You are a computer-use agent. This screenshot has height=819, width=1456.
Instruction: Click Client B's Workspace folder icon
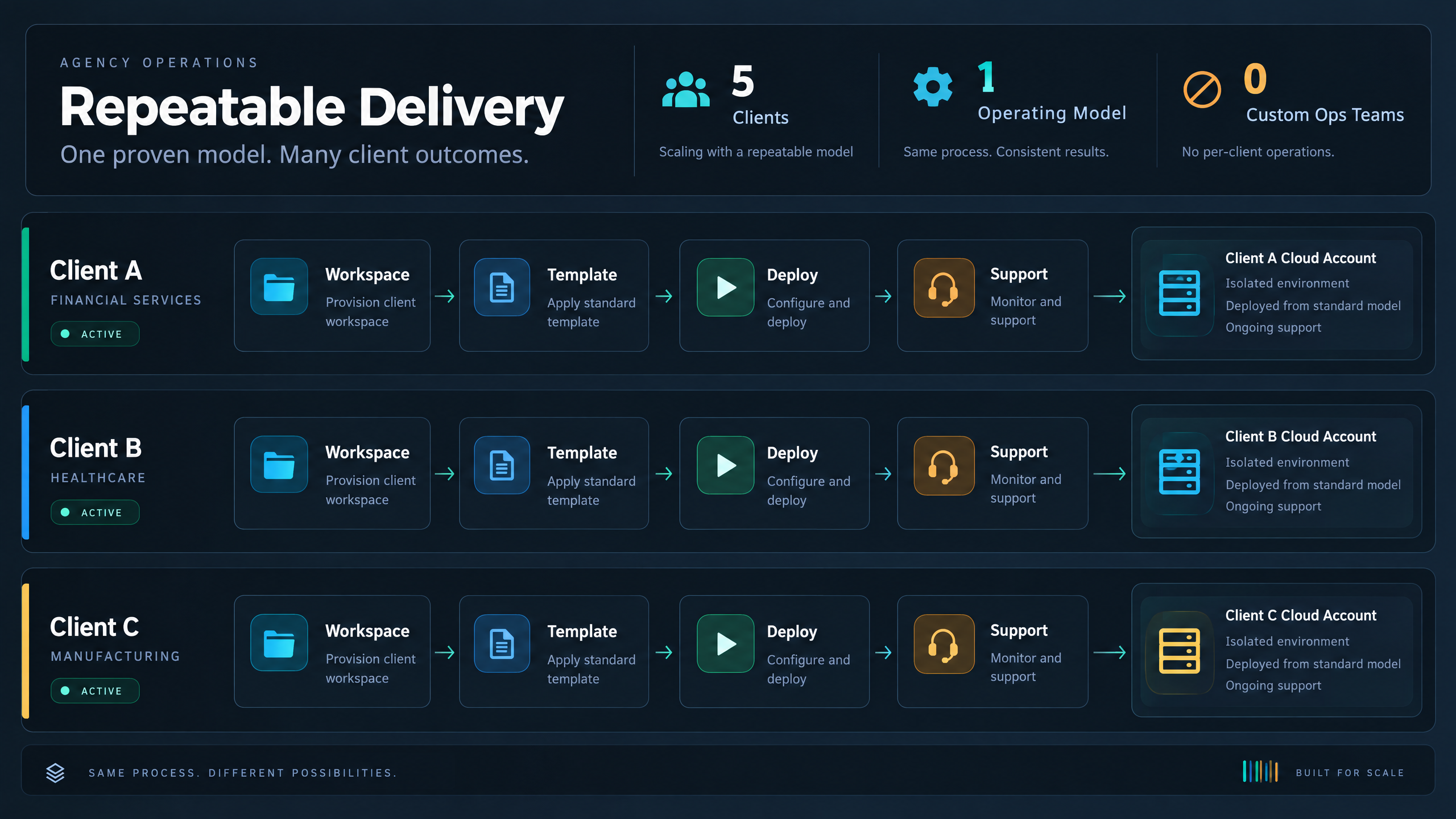tap(279, 465)
